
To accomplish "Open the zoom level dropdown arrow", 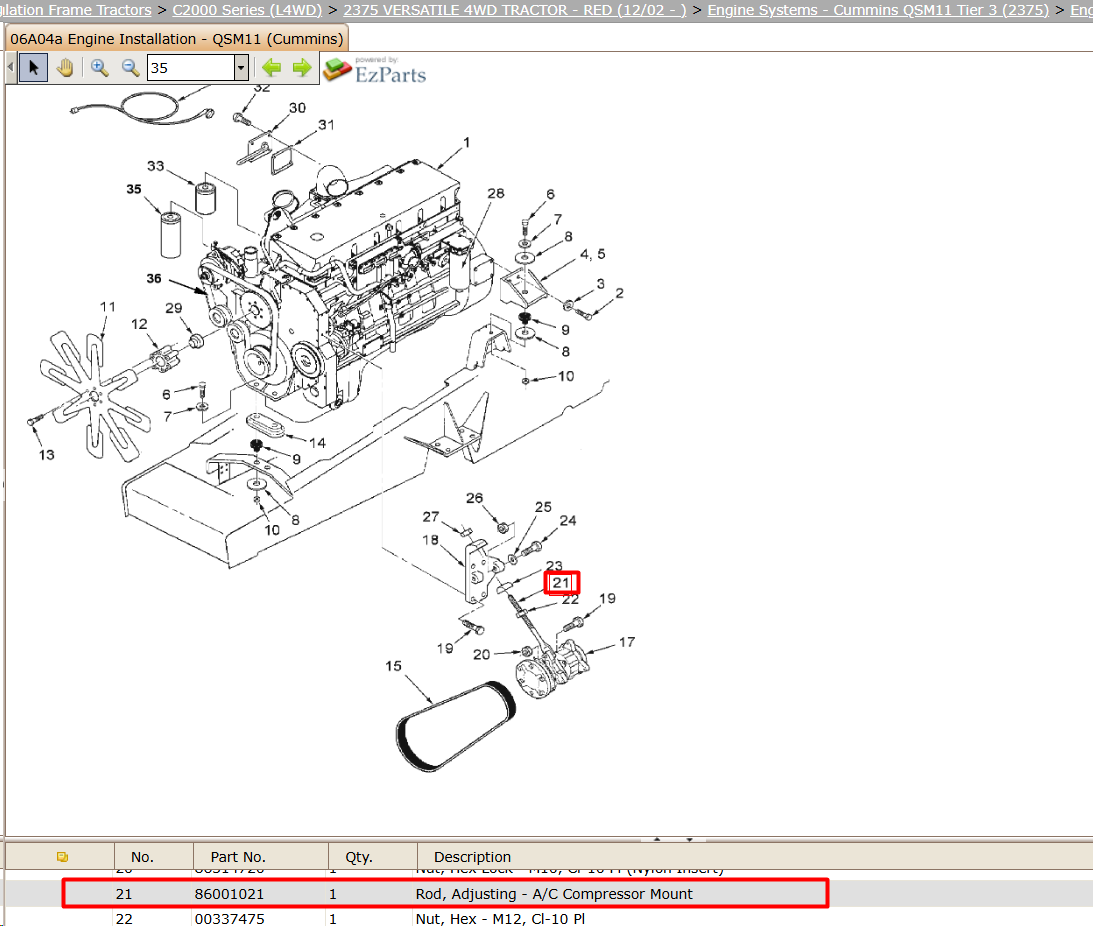I will (241, 68).
